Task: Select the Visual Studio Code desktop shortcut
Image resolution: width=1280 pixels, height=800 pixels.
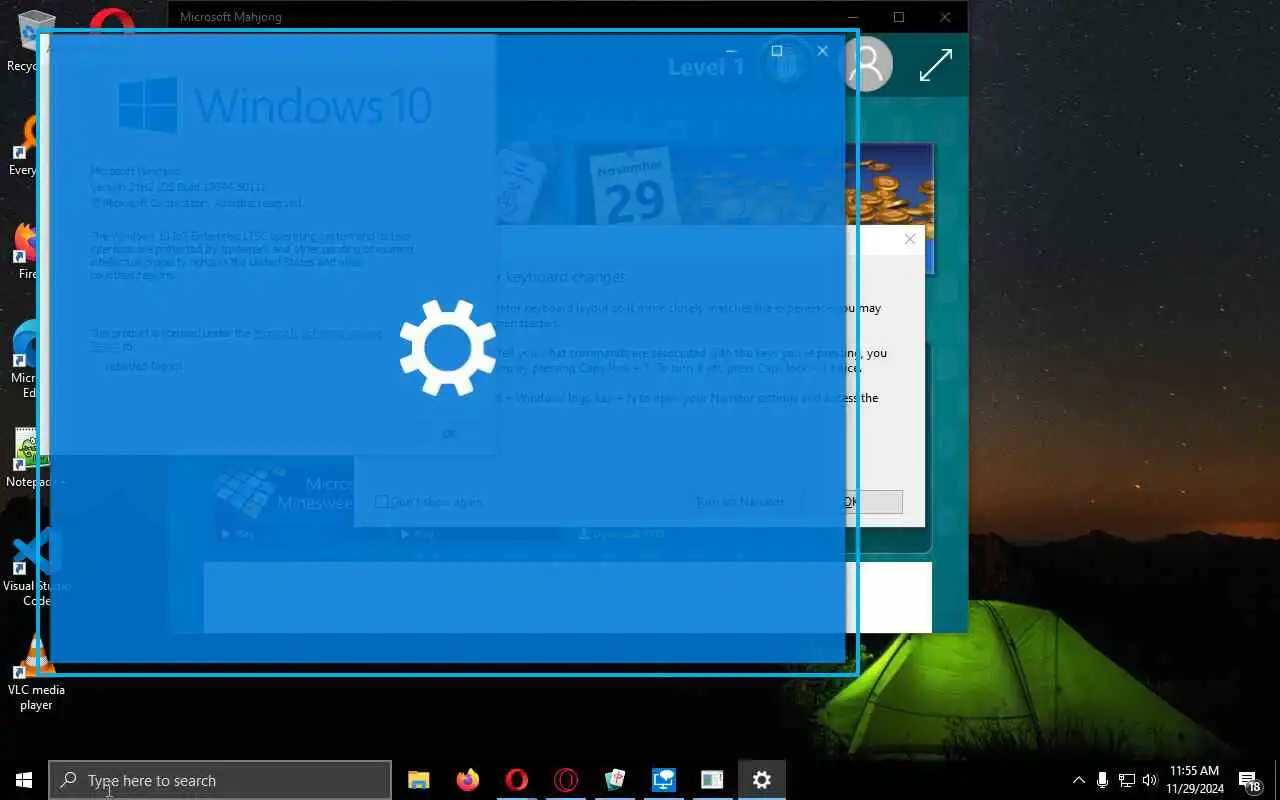Action: pyautogui.click(x=36, y=566)
